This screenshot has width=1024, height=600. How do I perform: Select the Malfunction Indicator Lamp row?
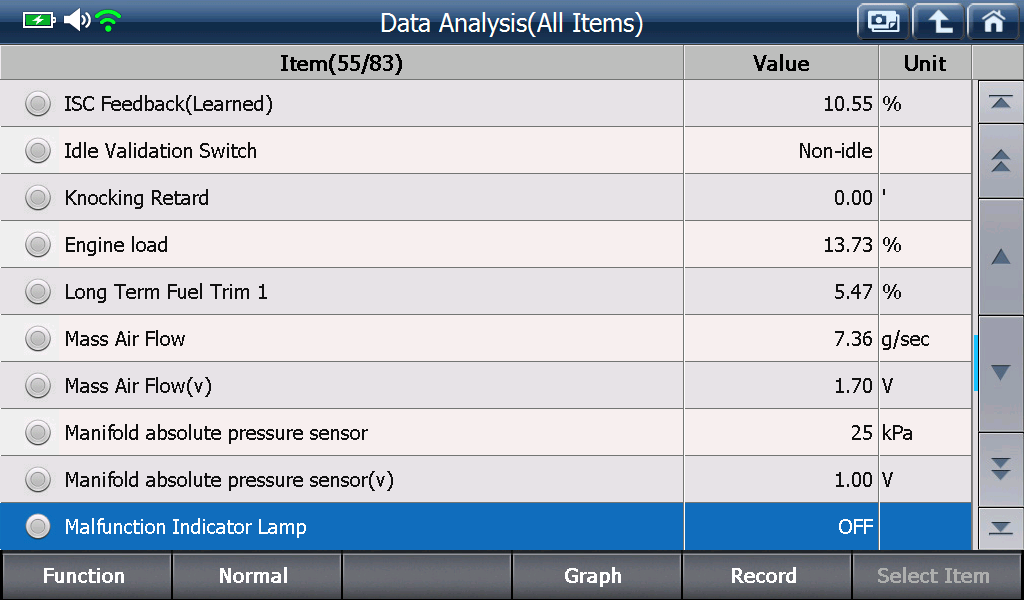coord(486,526)
